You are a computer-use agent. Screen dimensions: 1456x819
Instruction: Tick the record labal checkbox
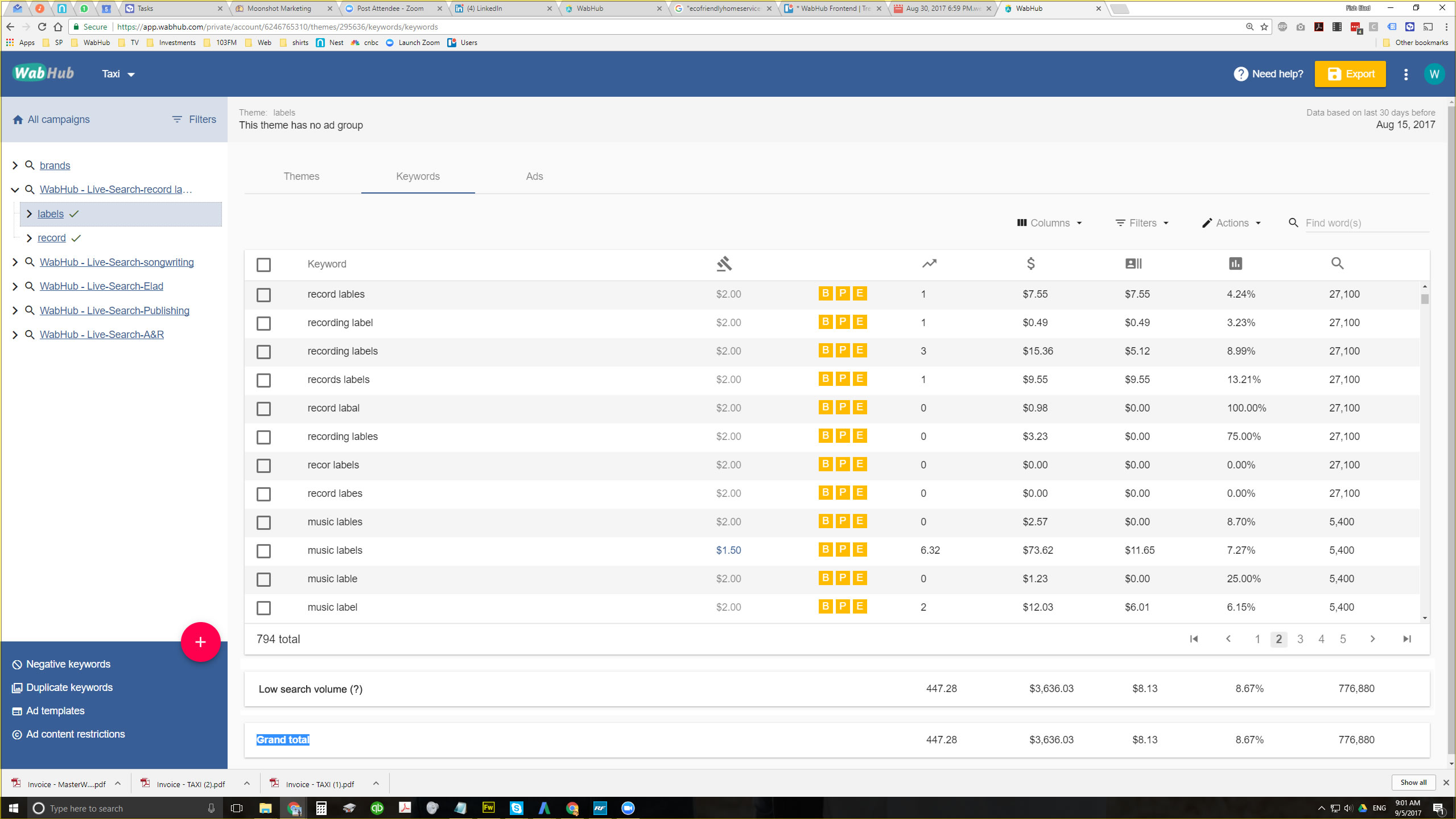tap(263, 409)
